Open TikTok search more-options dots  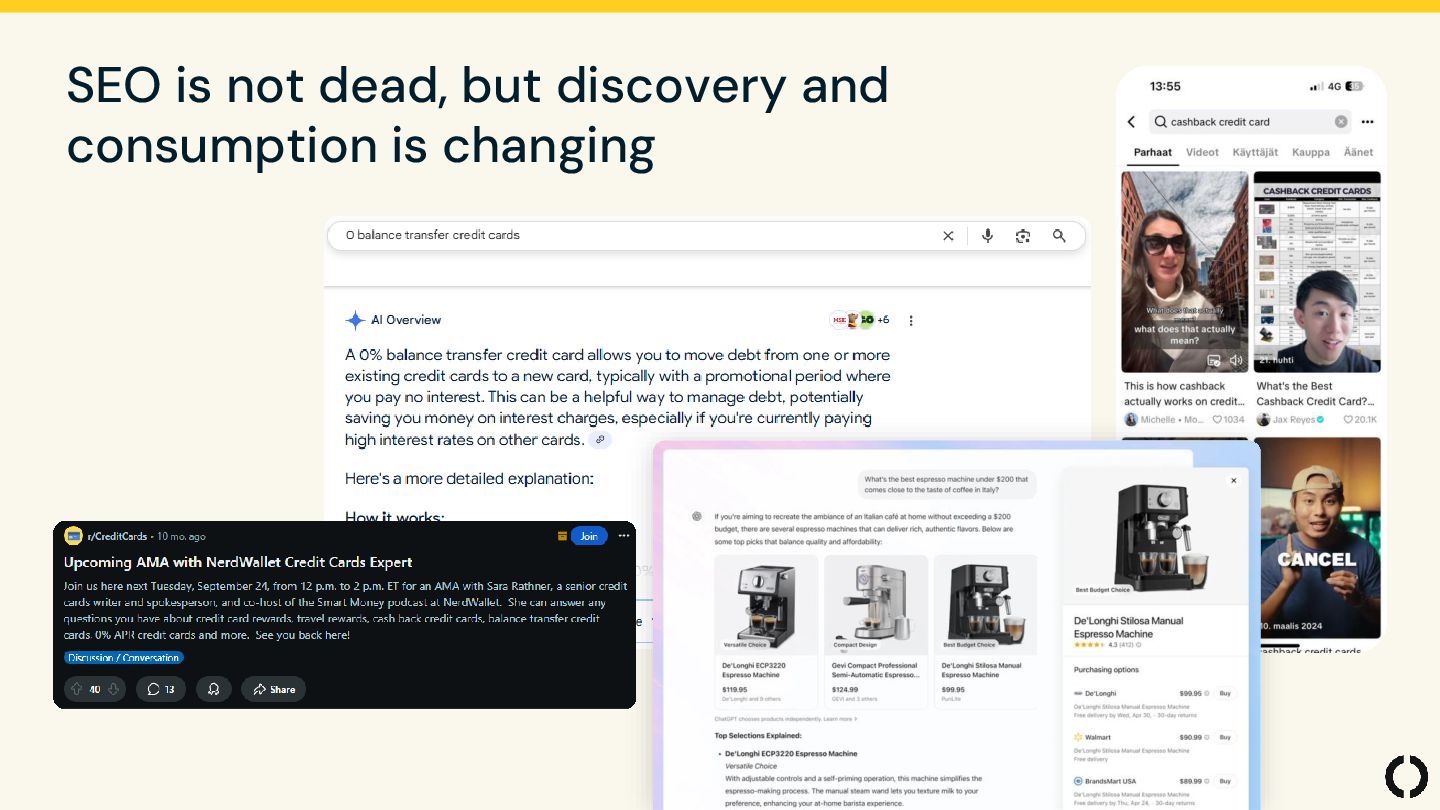pyautogui.click(x=1367, y=122)
